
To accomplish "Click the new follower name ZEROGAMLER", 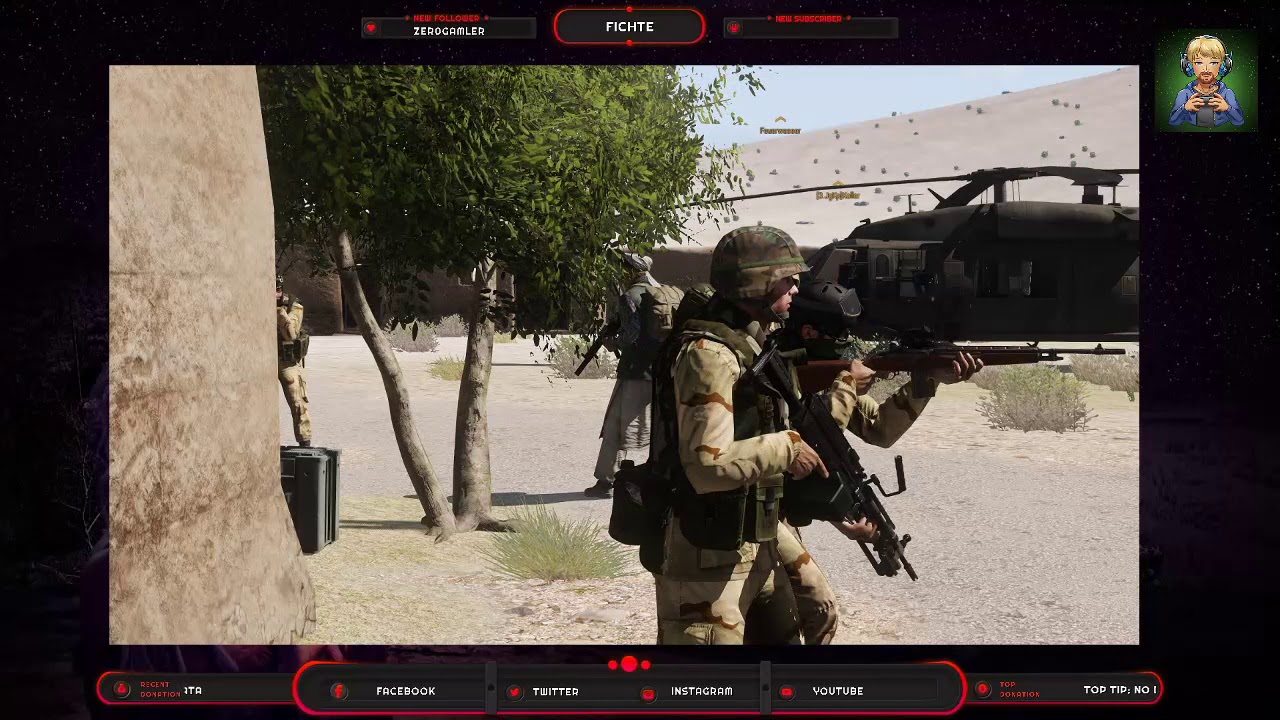I will (x=449, y=31).
